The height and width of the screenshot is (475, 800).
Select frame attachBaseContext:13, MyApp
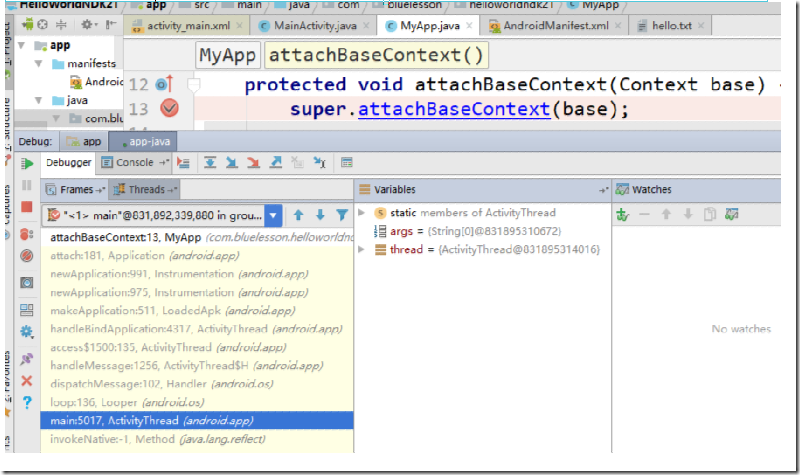197,237
